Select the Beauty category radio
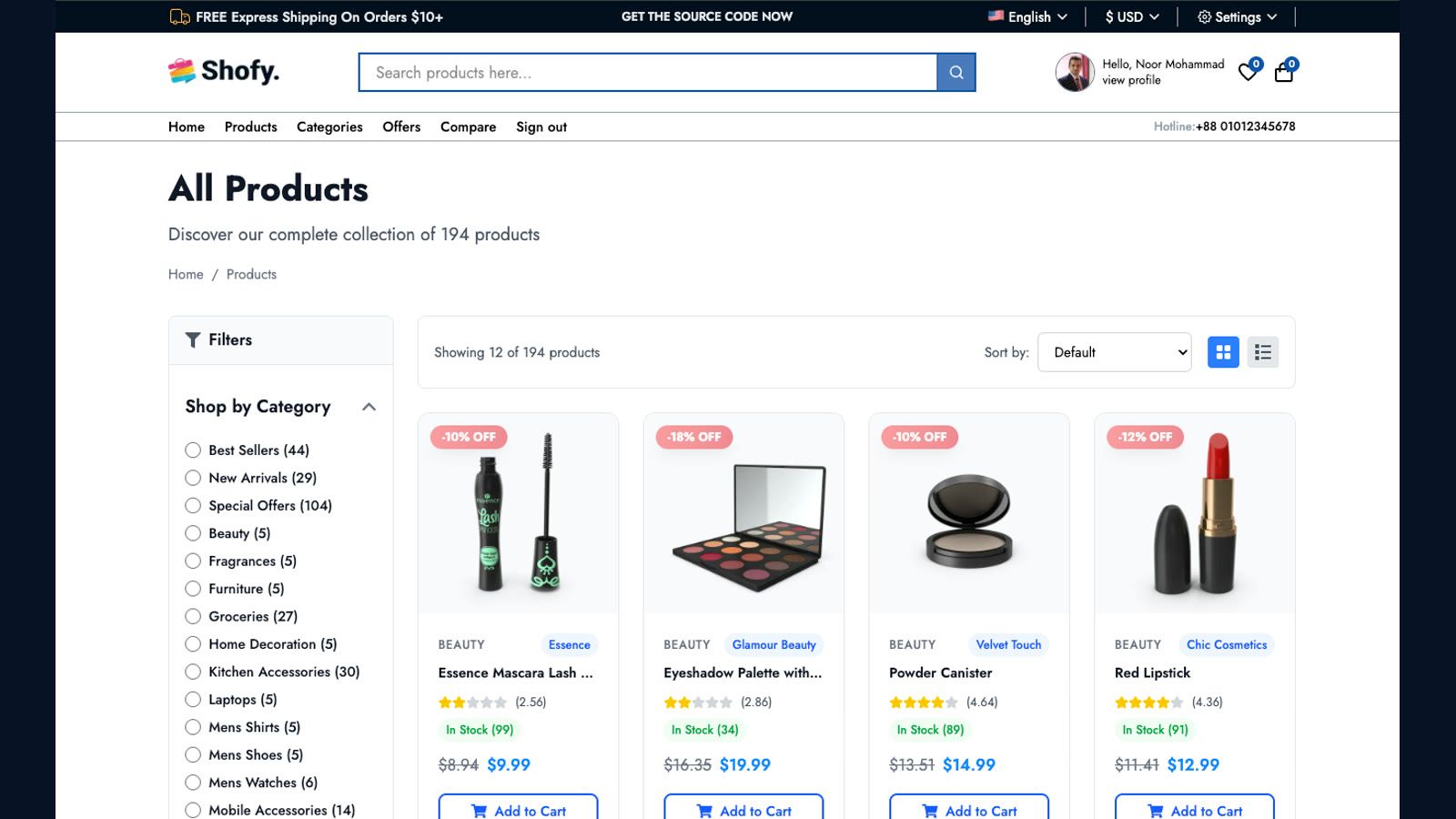Image resolution: width=1456 pixels, height=819 pixels. click(x=193, y=533)
